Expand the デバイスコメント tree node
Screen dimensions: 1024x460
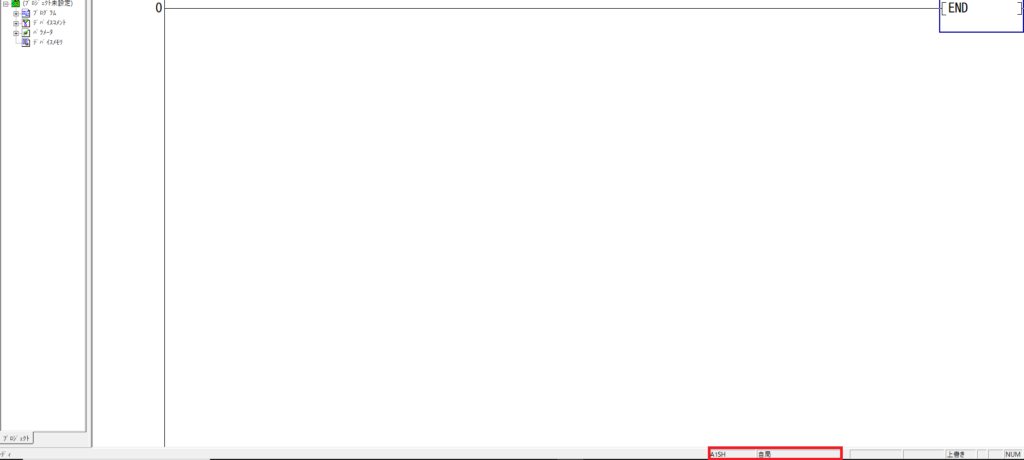coord(16,24)
